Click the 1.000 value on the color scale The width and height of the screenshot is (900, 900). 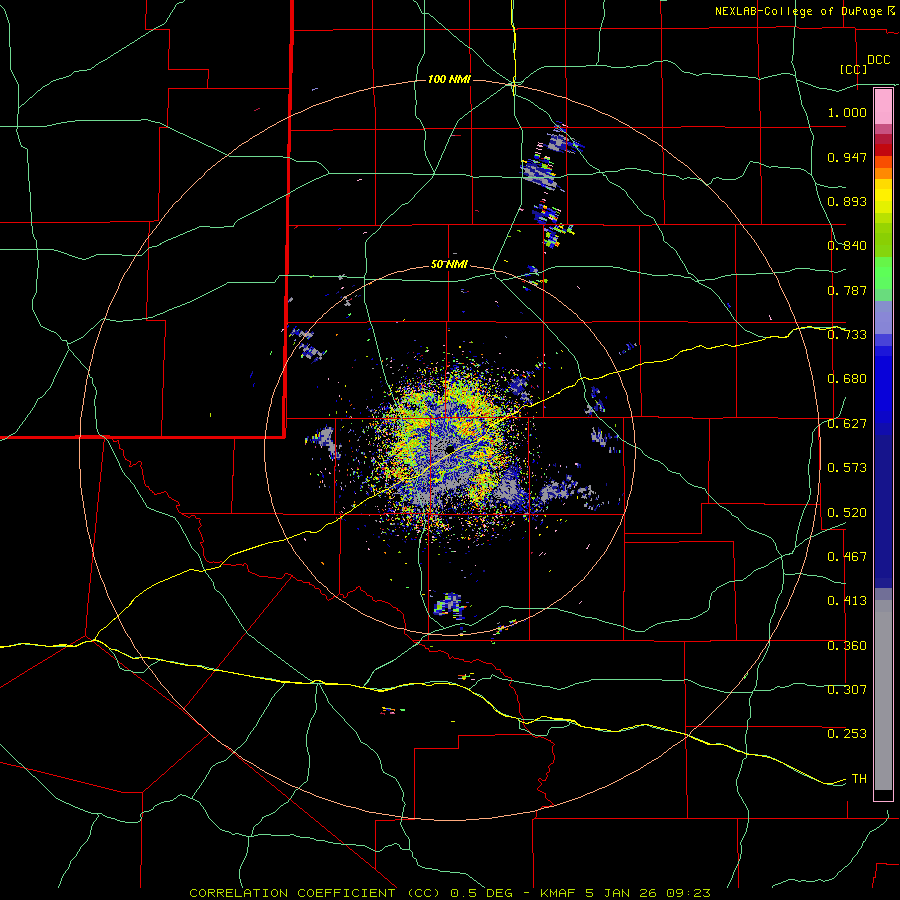tap(847, 112)
